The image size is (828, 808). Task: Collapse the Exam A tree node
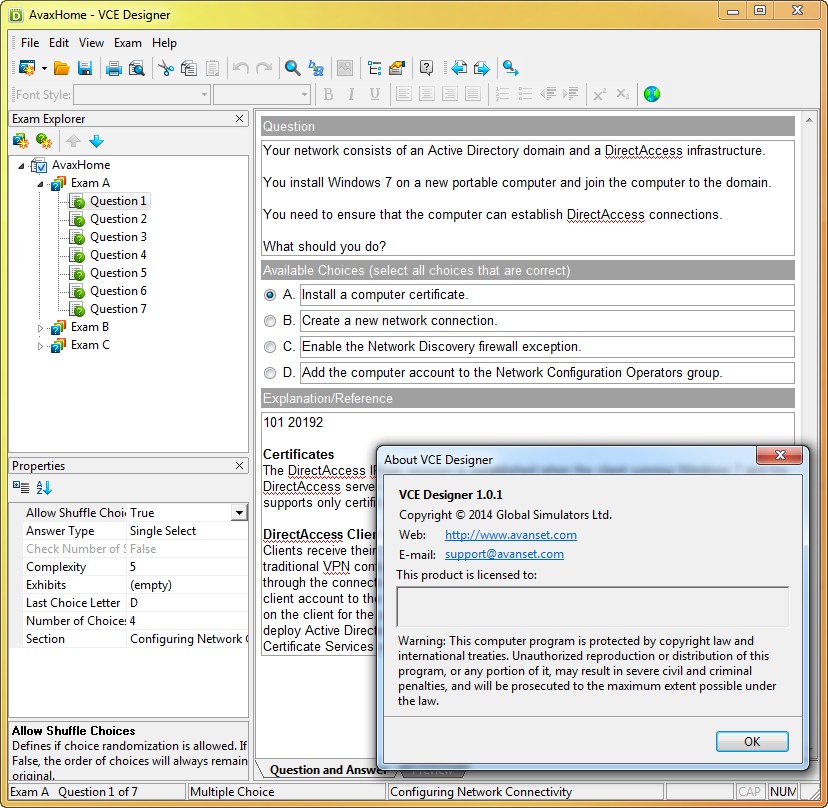[x=40, y=184]
